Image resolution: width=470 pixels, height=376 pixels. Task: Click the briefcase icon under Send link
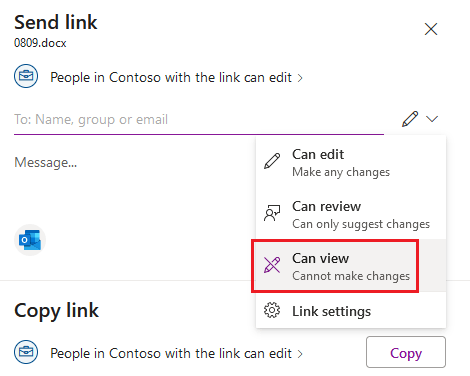pos(26,76)
